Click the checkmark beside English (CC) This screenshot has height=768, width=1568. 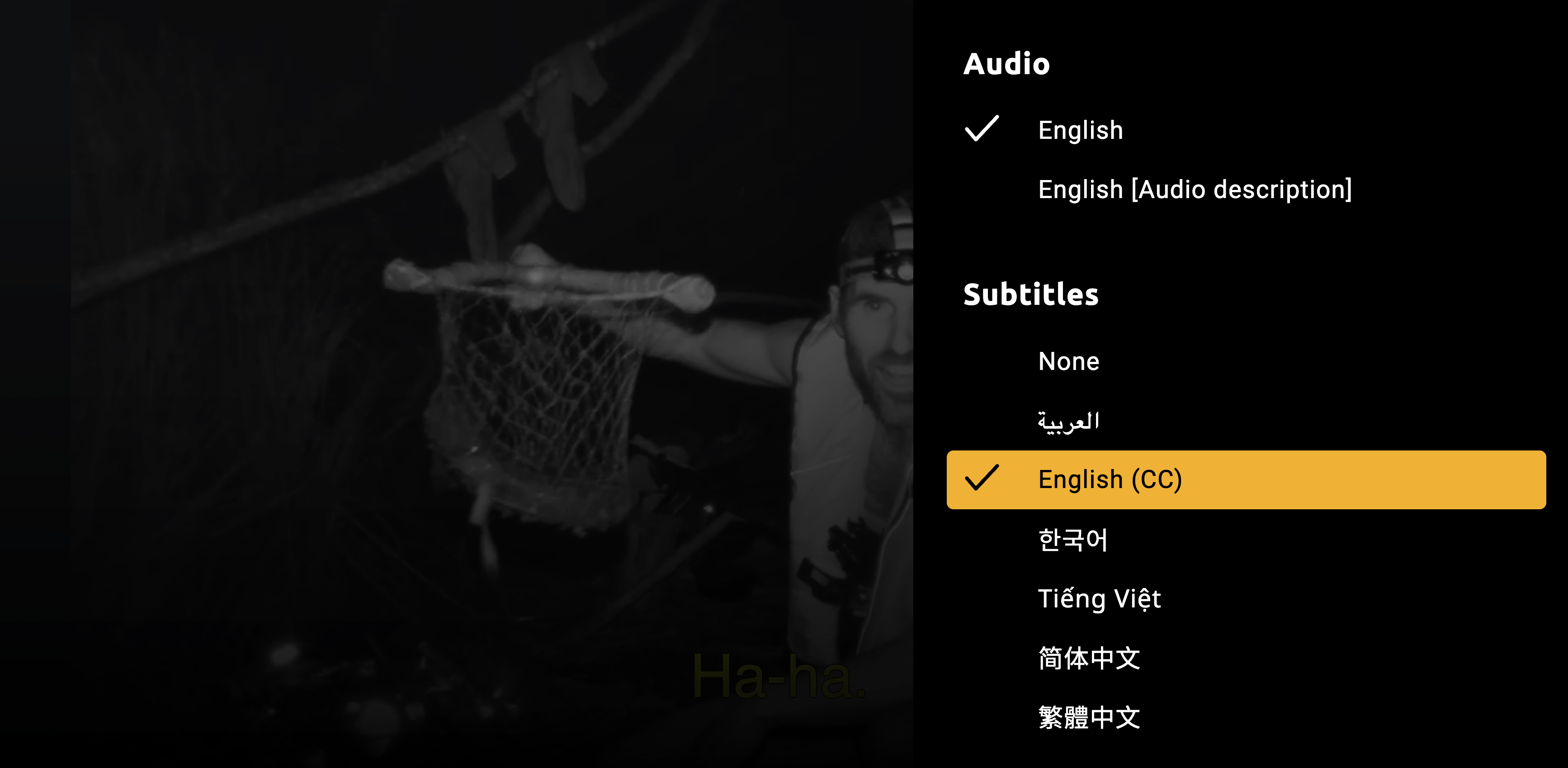[981, 478]
